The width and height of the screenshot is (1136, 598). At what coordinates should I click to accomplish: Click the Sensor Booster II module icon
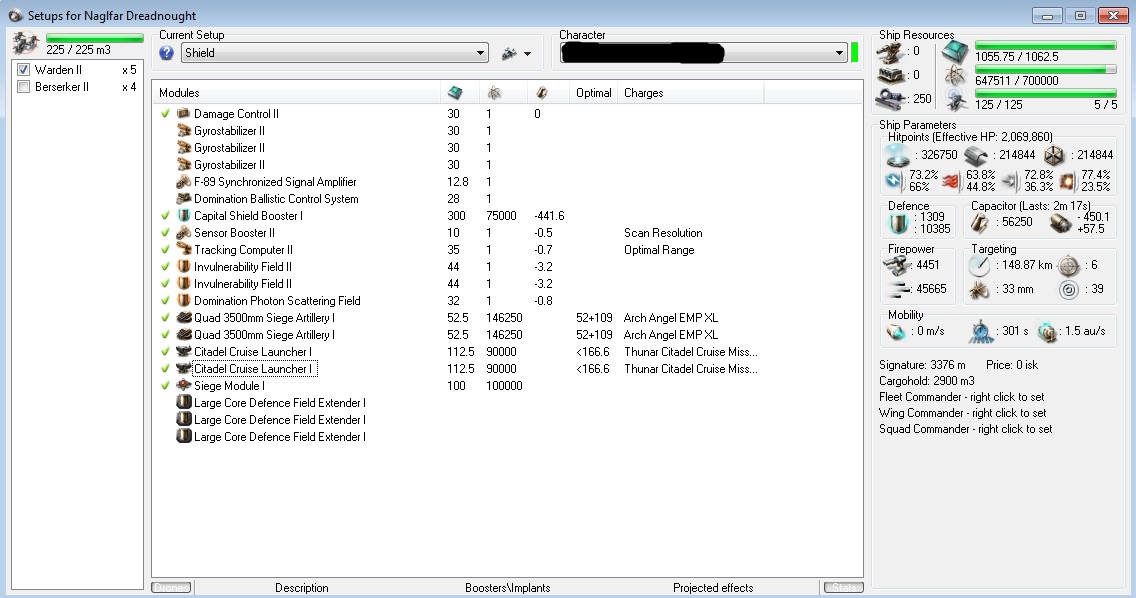click(183, 232)
